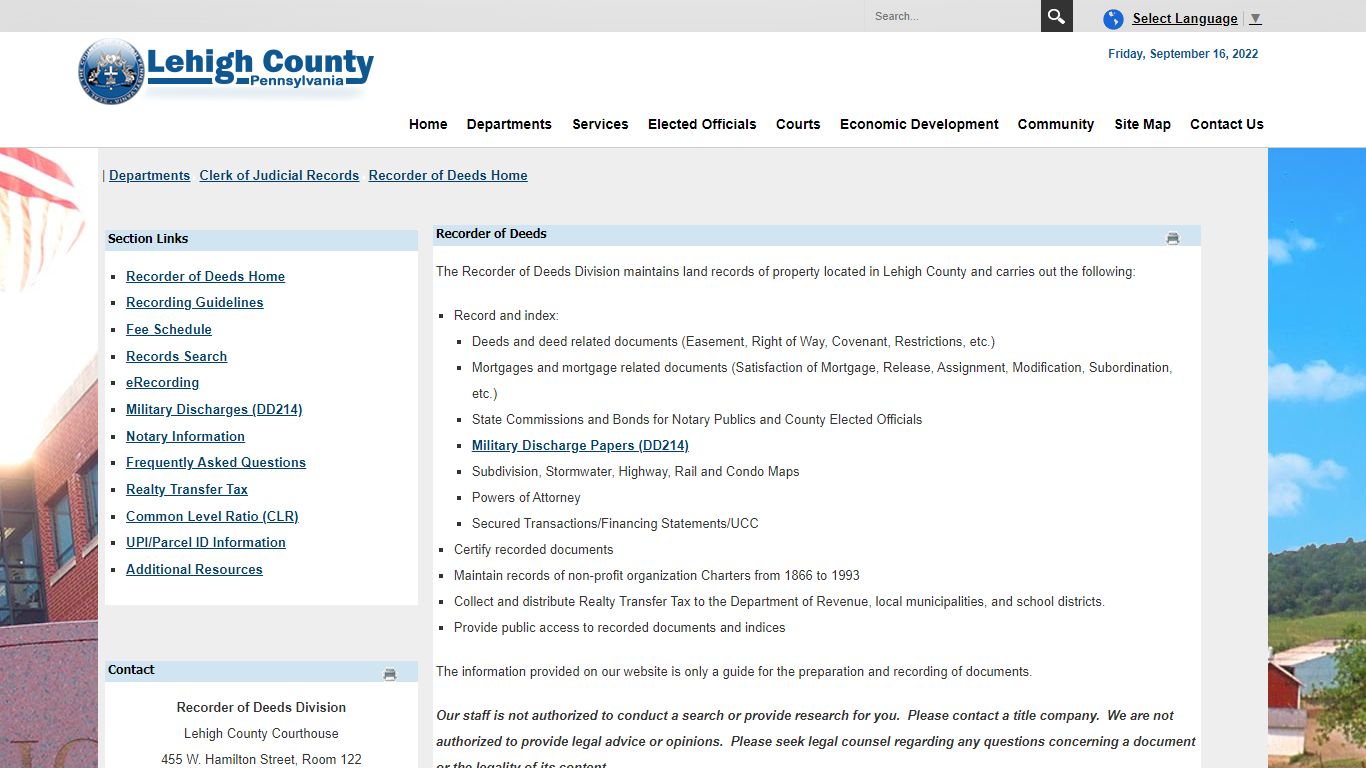
Task: Print the Recorder of Deeds section
Action: click(1172, 238)
